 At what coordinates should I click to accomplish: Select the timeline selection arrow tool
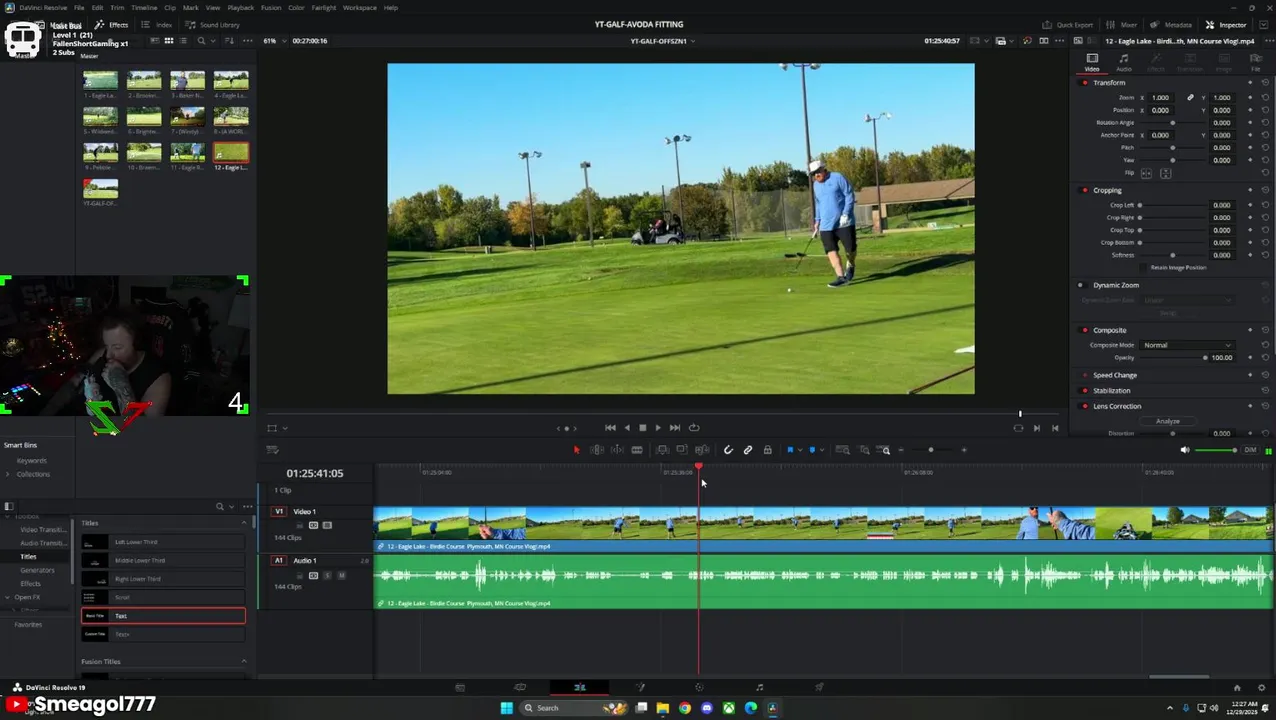coord(576,450)
